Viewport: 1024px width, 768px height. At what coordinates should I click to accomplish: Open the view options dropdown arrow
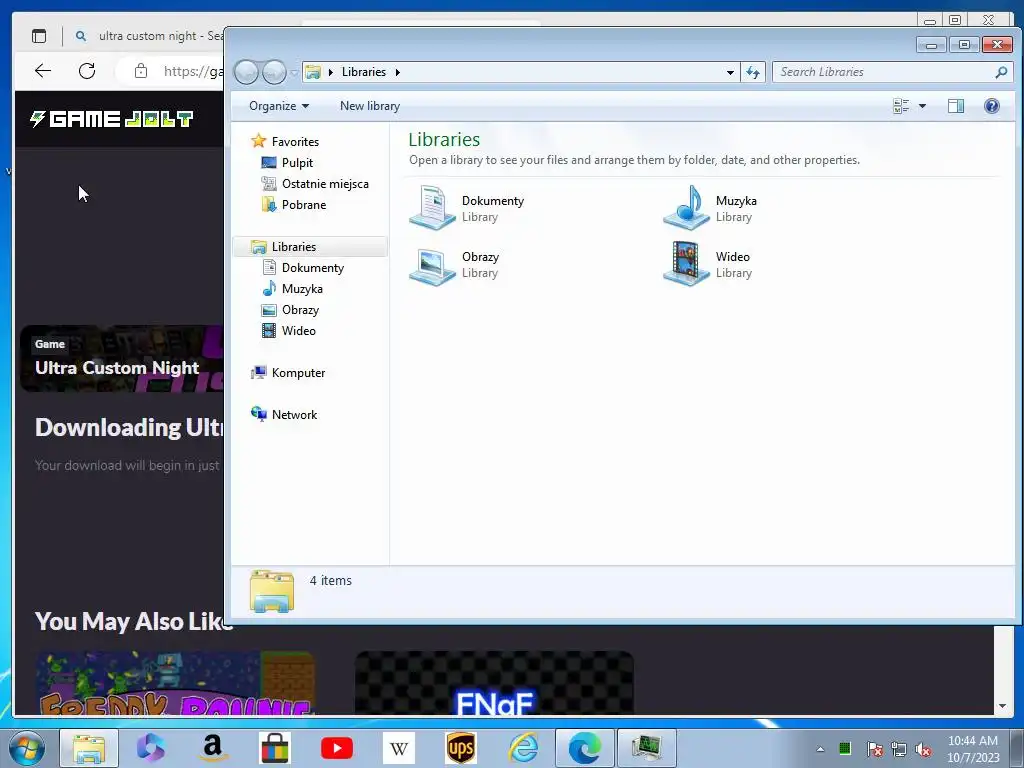(x=922, y=106)
